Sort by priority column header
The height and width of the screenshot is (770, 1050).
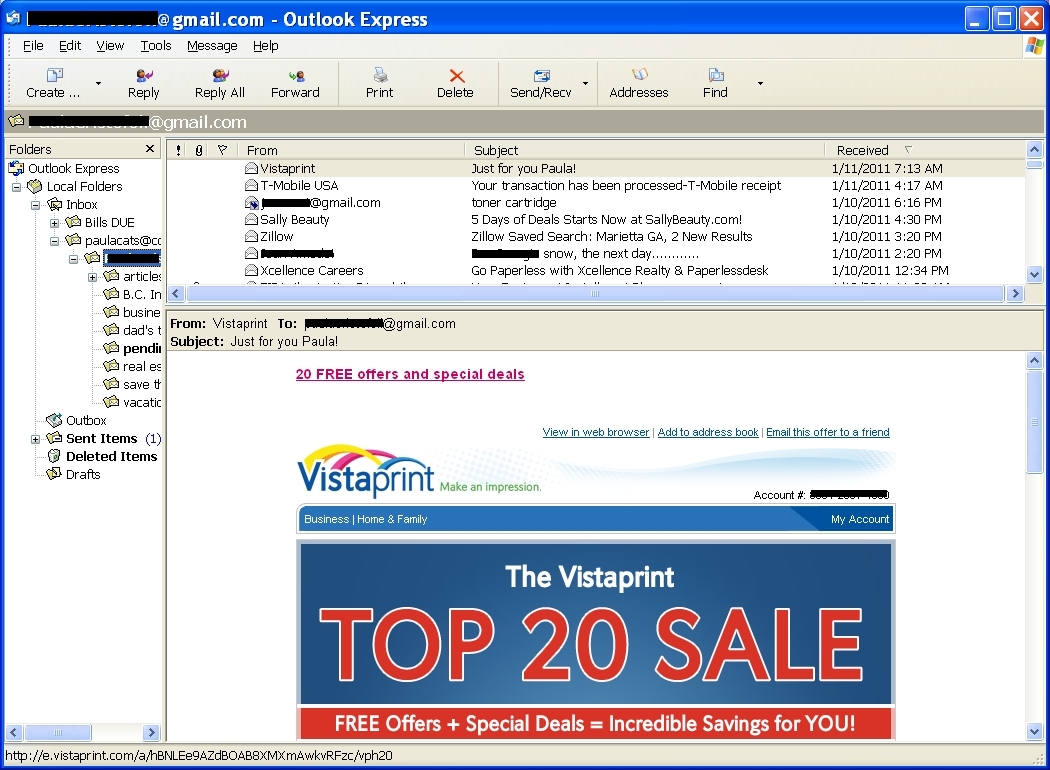178,150
